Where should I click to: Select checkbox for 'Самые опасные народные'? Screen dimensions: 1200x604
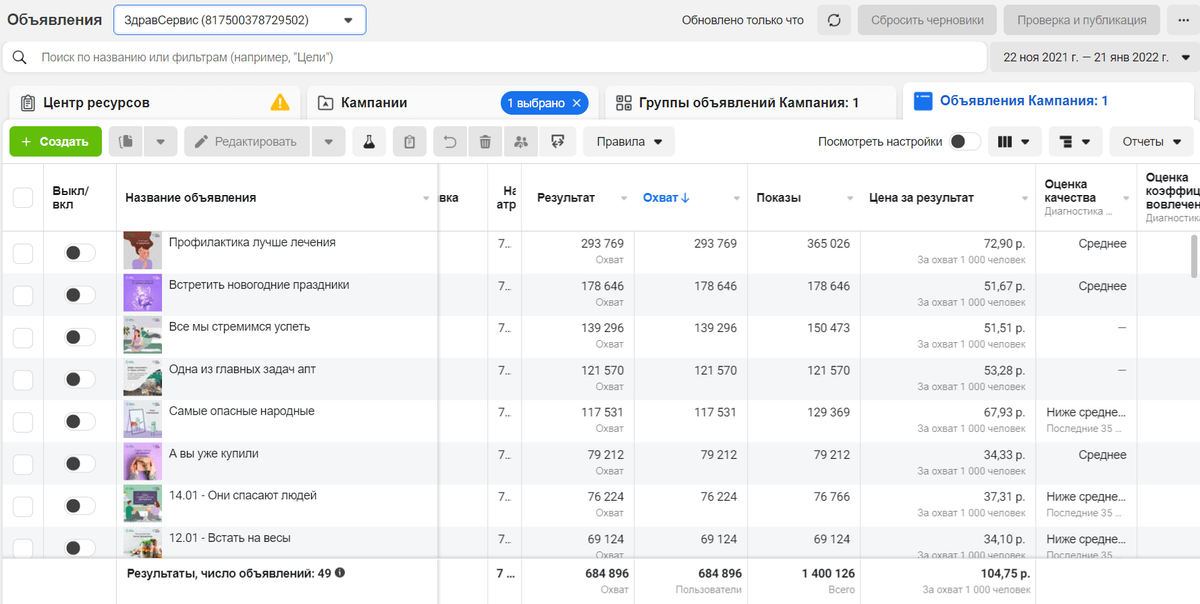pos(23,422)
